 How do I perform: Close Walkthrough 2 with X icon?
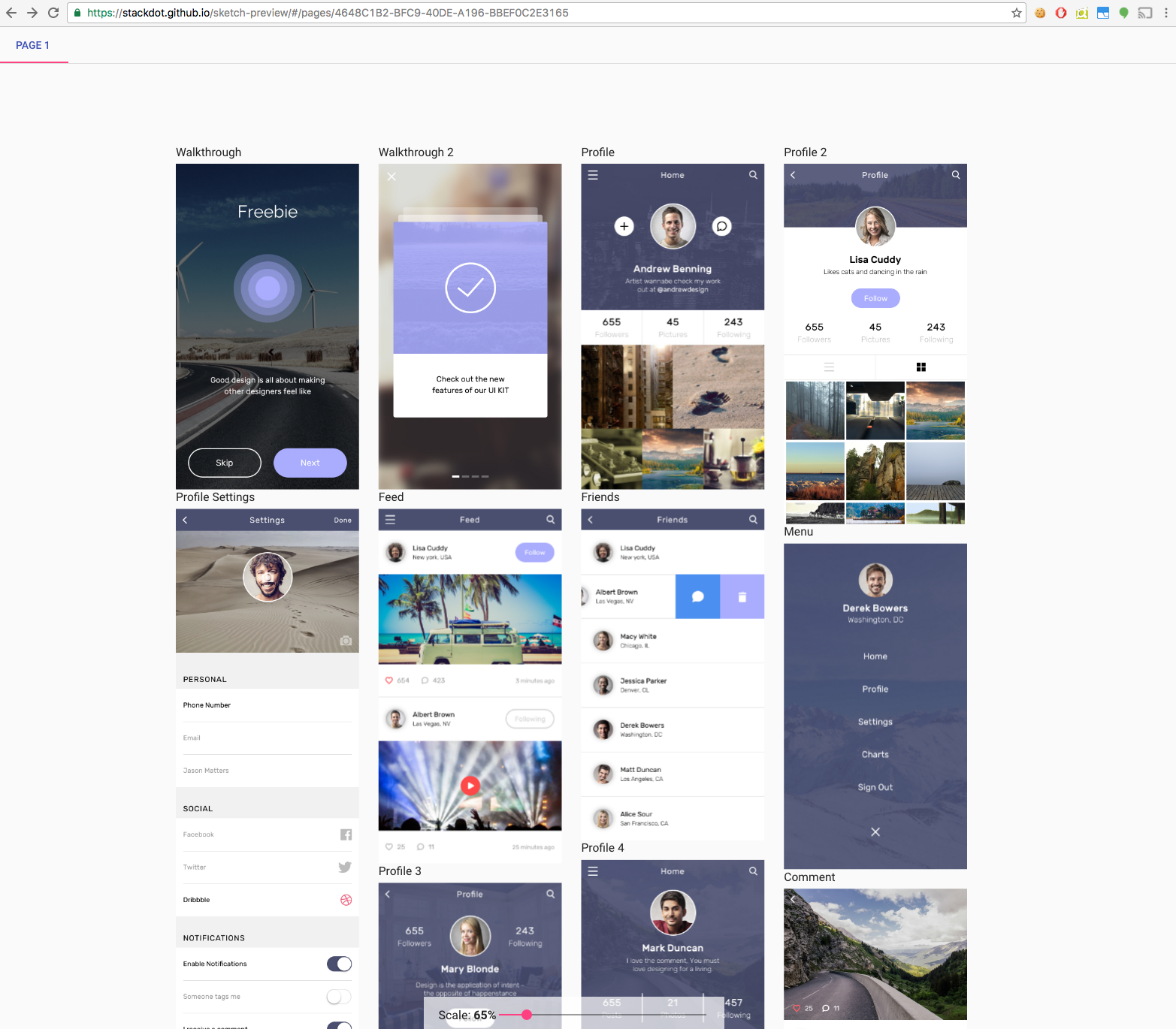pyautogui.click(x=391, y=177)
